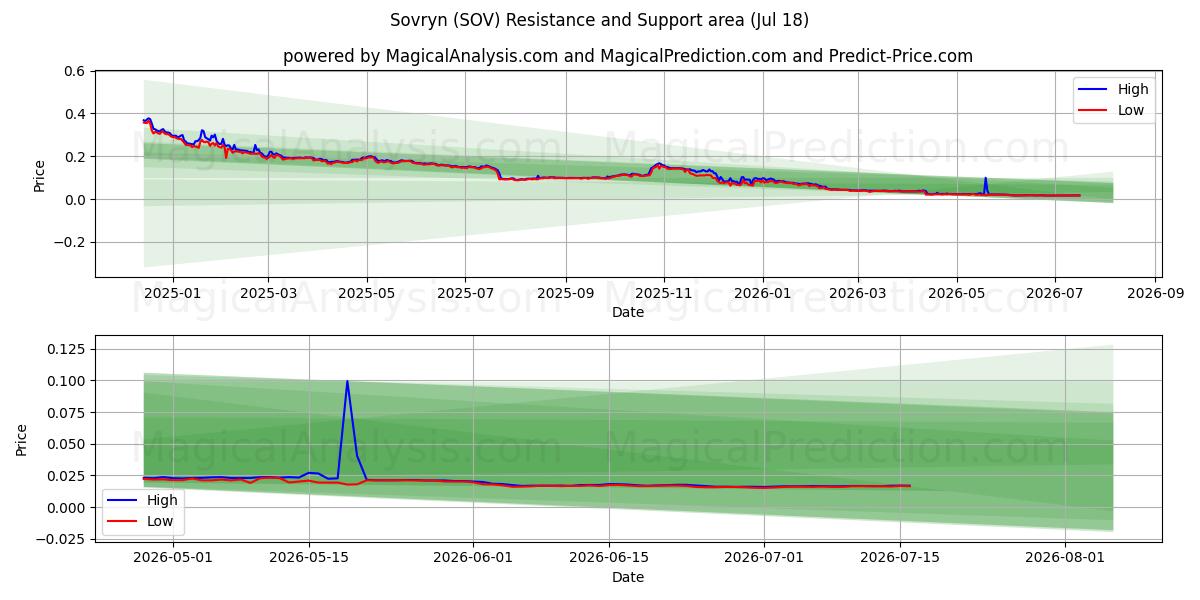
Task: Click the 0.4 price tick in top chart
Action: tap(75, 114)
